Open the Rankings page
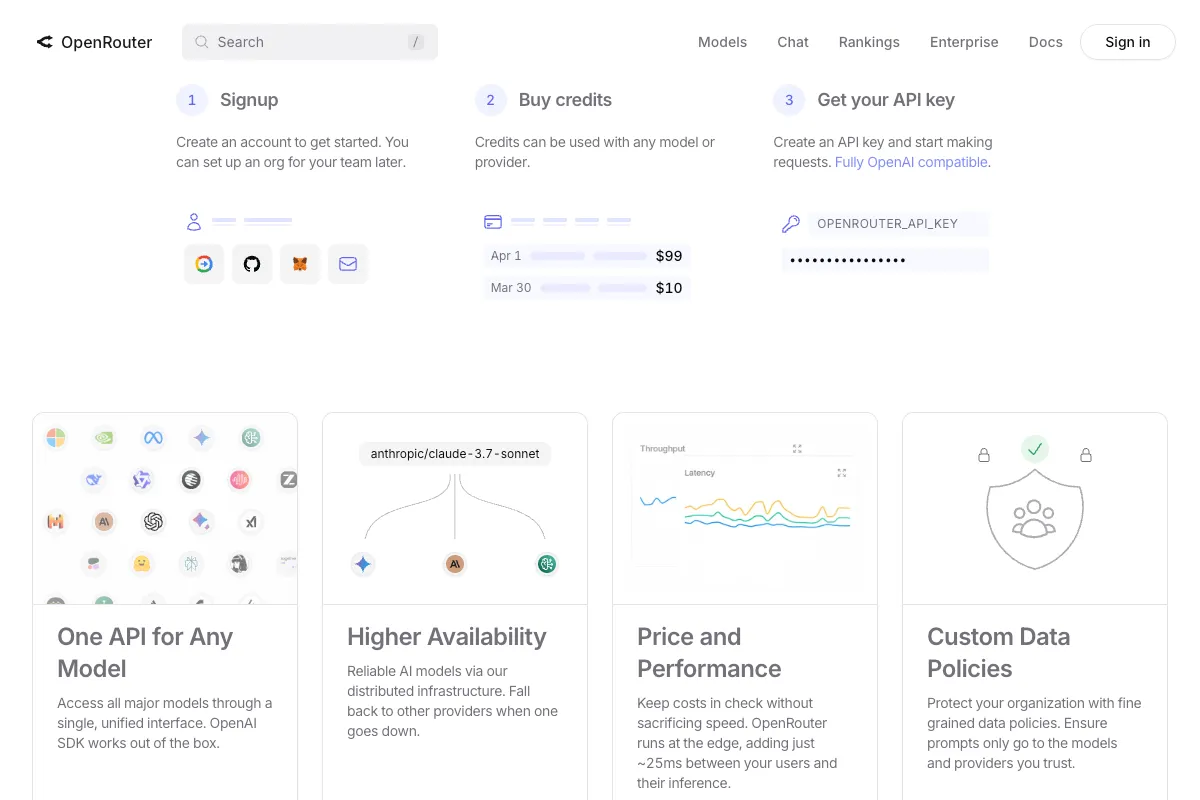This screenshot has height=800, width=1200. click(x=869, y=42)
